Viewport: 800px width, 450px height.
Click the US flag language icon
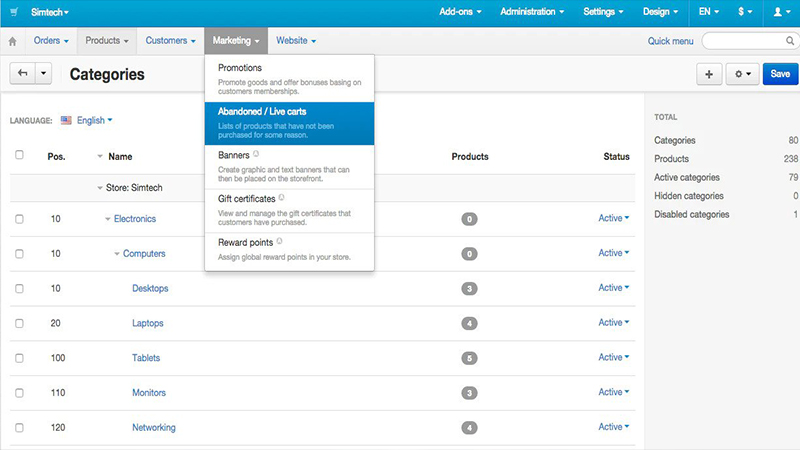(x=66, y=120)
